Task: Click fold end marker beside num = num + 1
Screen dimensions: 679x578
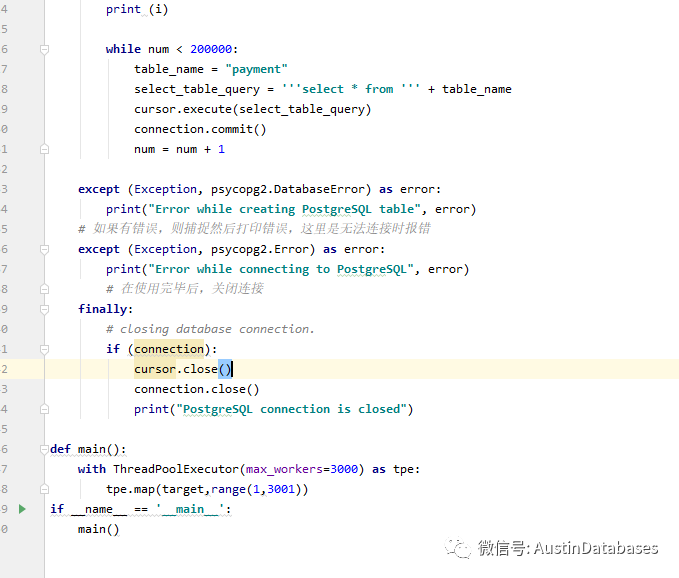Action: [x=44, y=149]
